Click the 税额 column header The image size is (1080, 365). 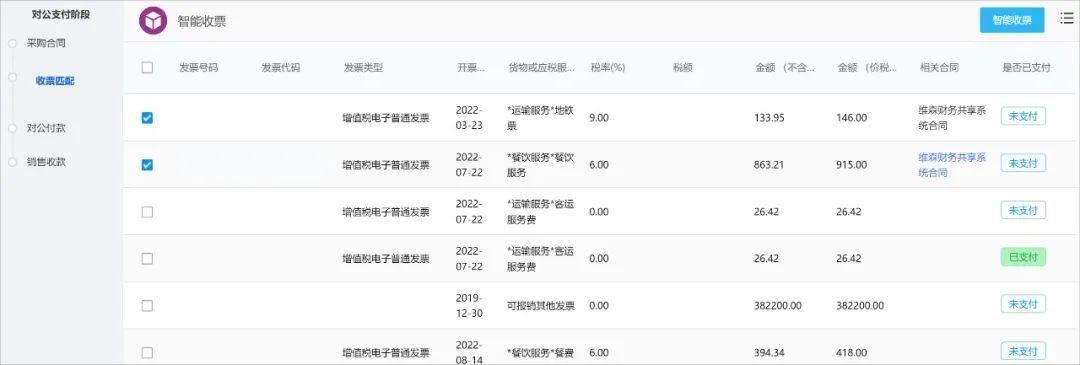click(x=682, y=67)
